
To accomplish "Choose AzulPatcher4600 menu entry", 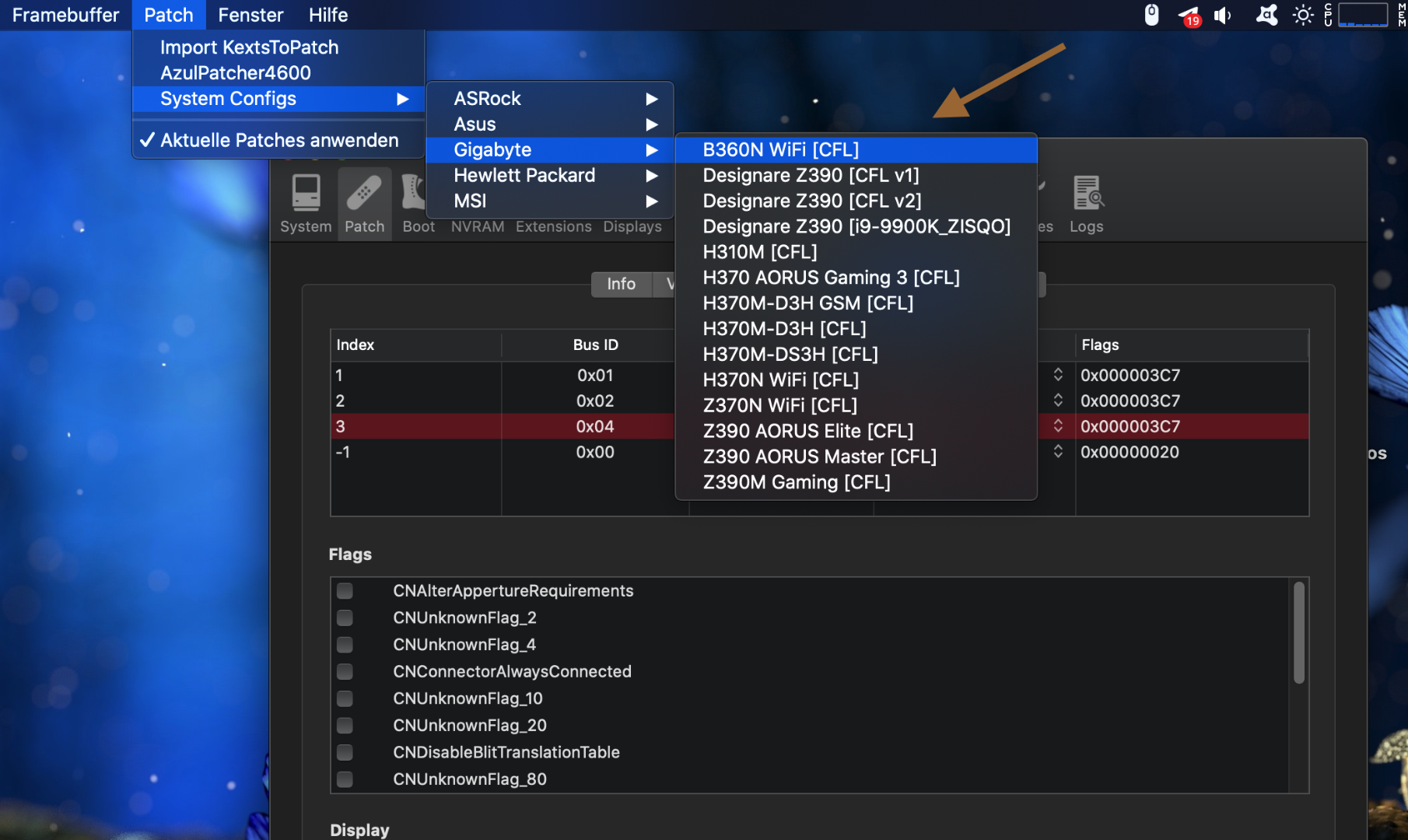I will coord(278,73).
